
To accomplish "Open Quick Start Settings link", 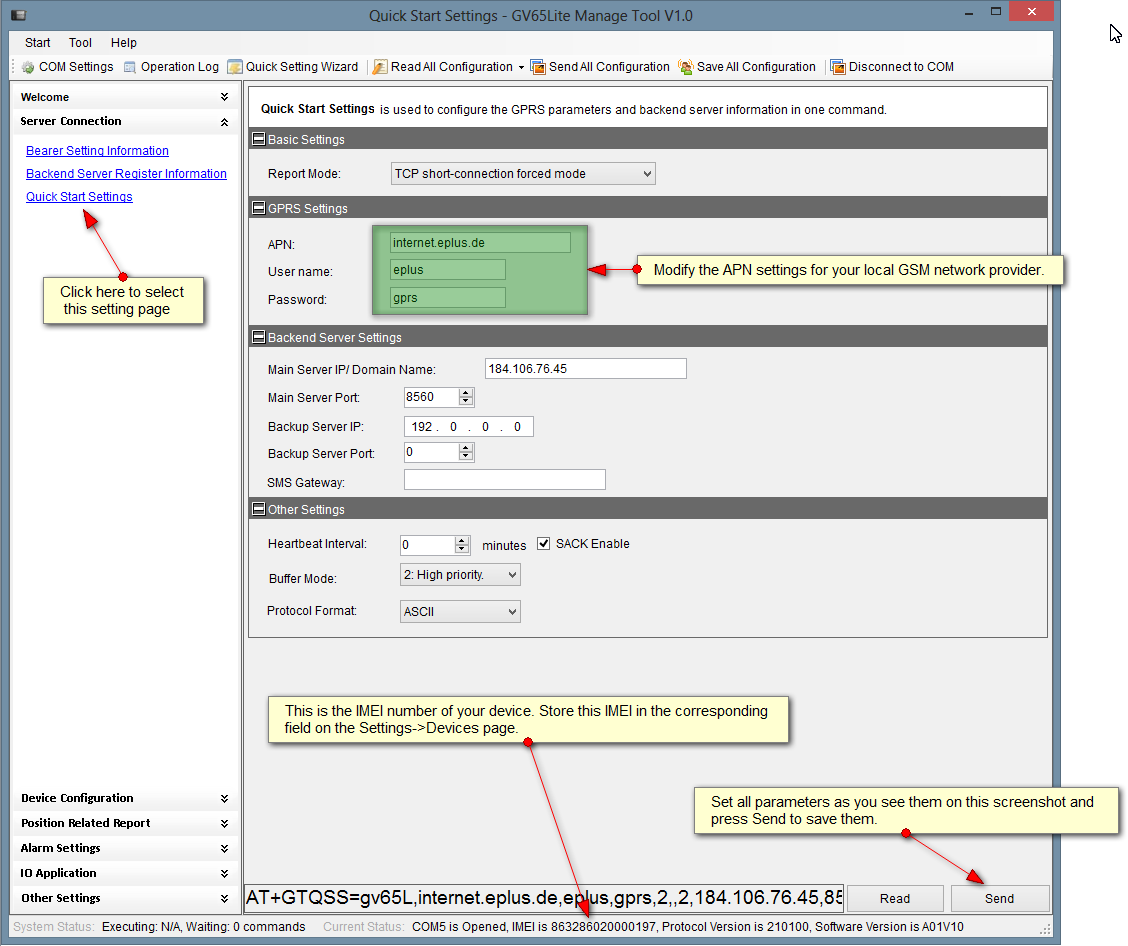I will click(x=79, y=196).
